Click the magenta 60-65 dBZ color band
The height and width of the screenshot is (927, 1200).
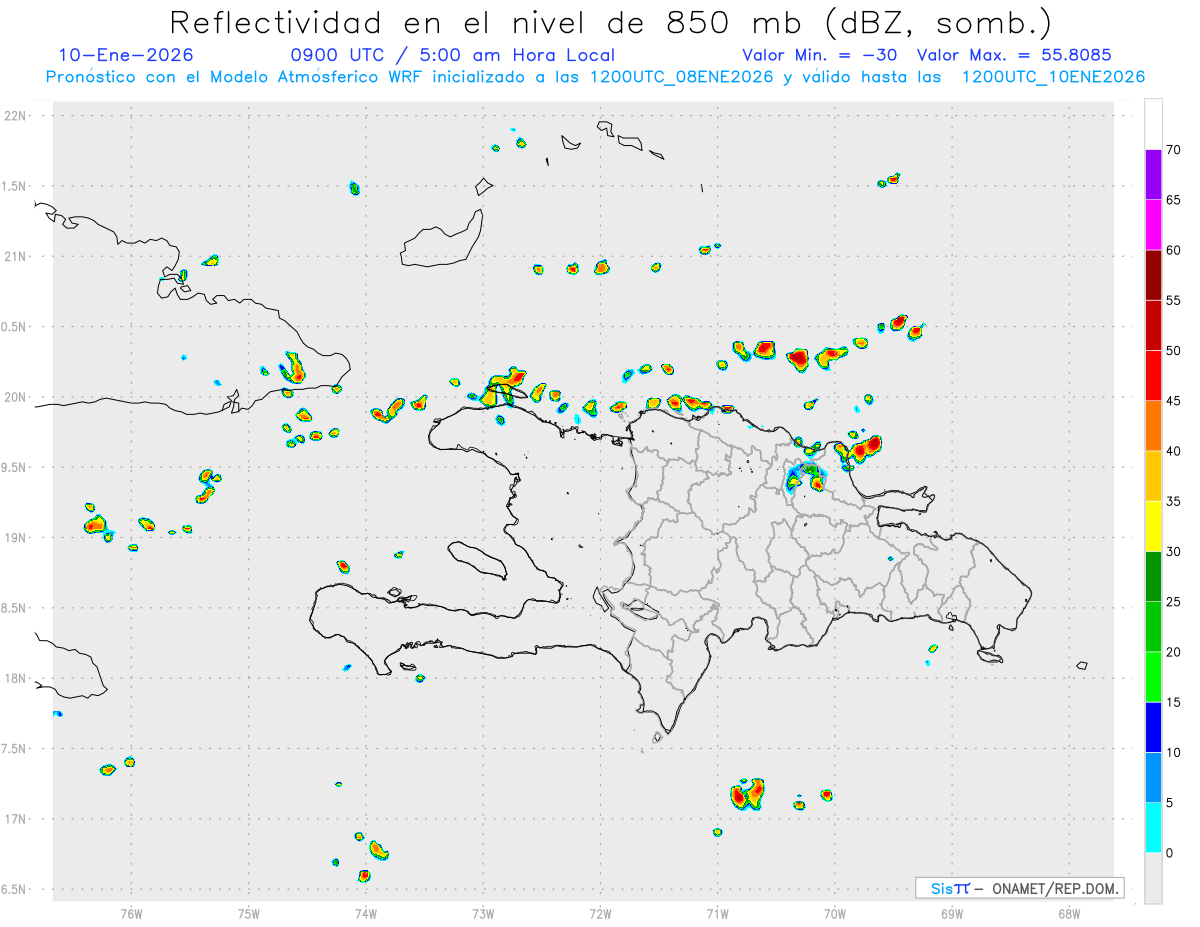(x=1153, y=224)
